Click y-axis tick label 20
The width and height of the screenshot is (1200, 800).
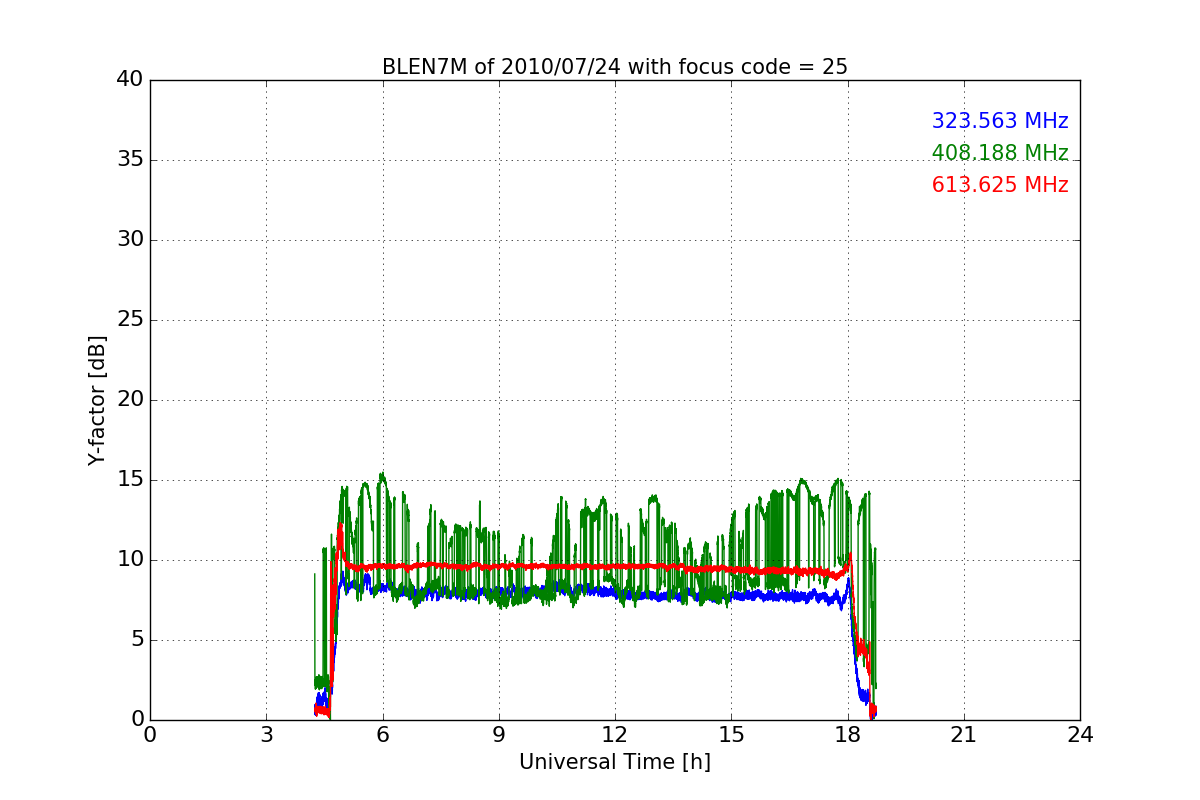(130, 400)
